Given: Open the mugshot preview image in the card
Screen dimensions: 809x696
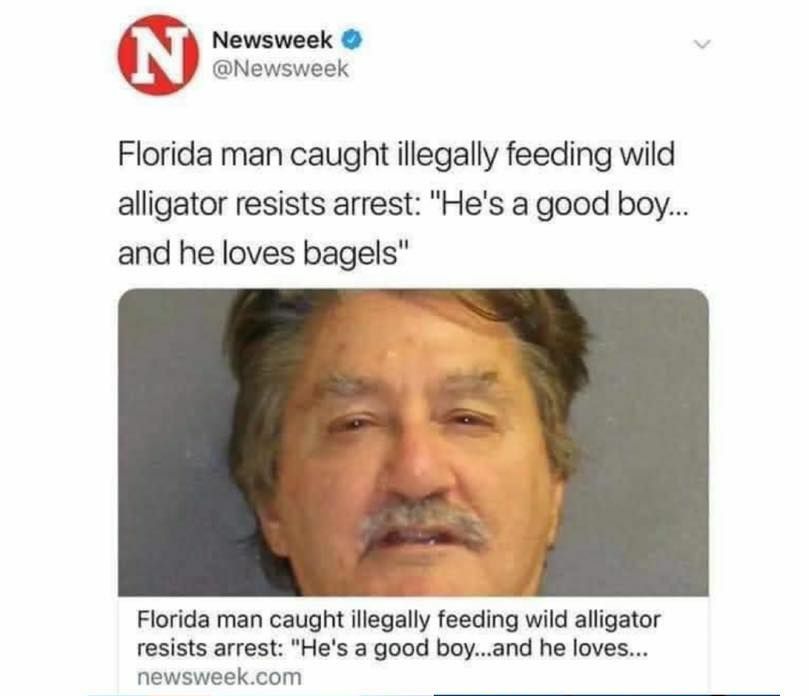Looking at the screenshot, I should click(413, 442).
